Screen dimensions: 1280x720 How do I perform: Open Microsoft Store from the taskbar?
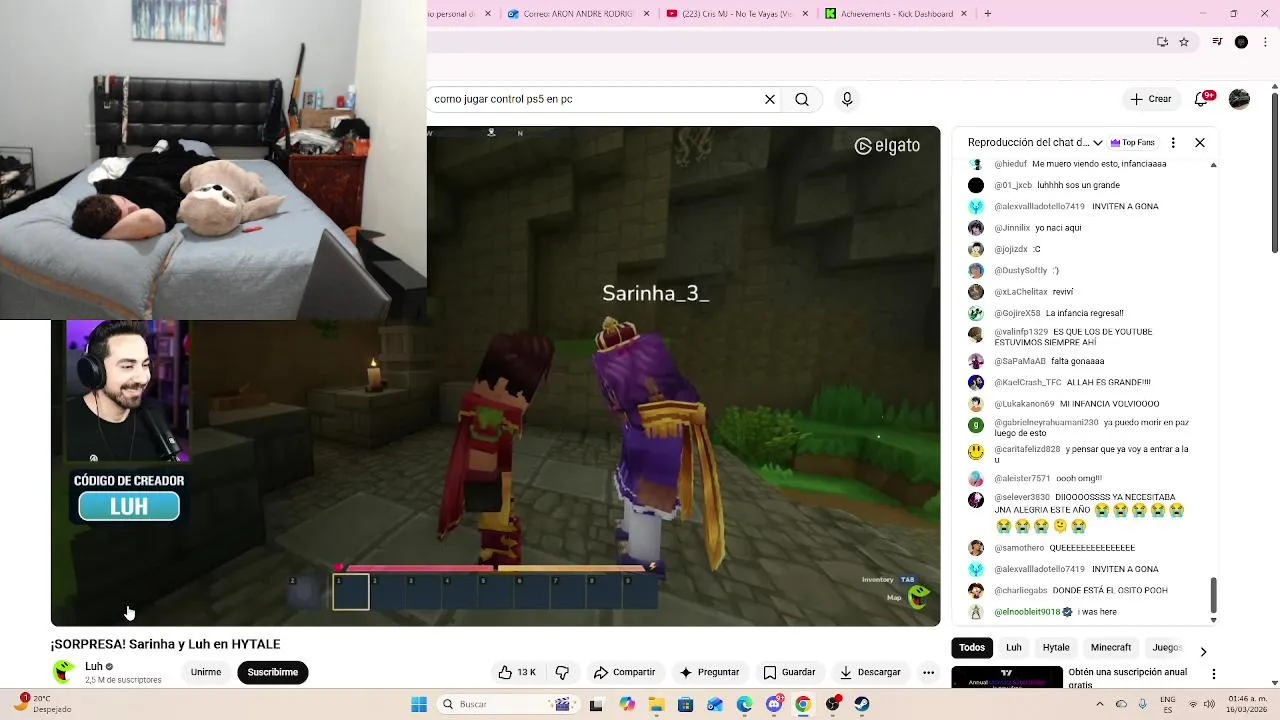[686, 704]
